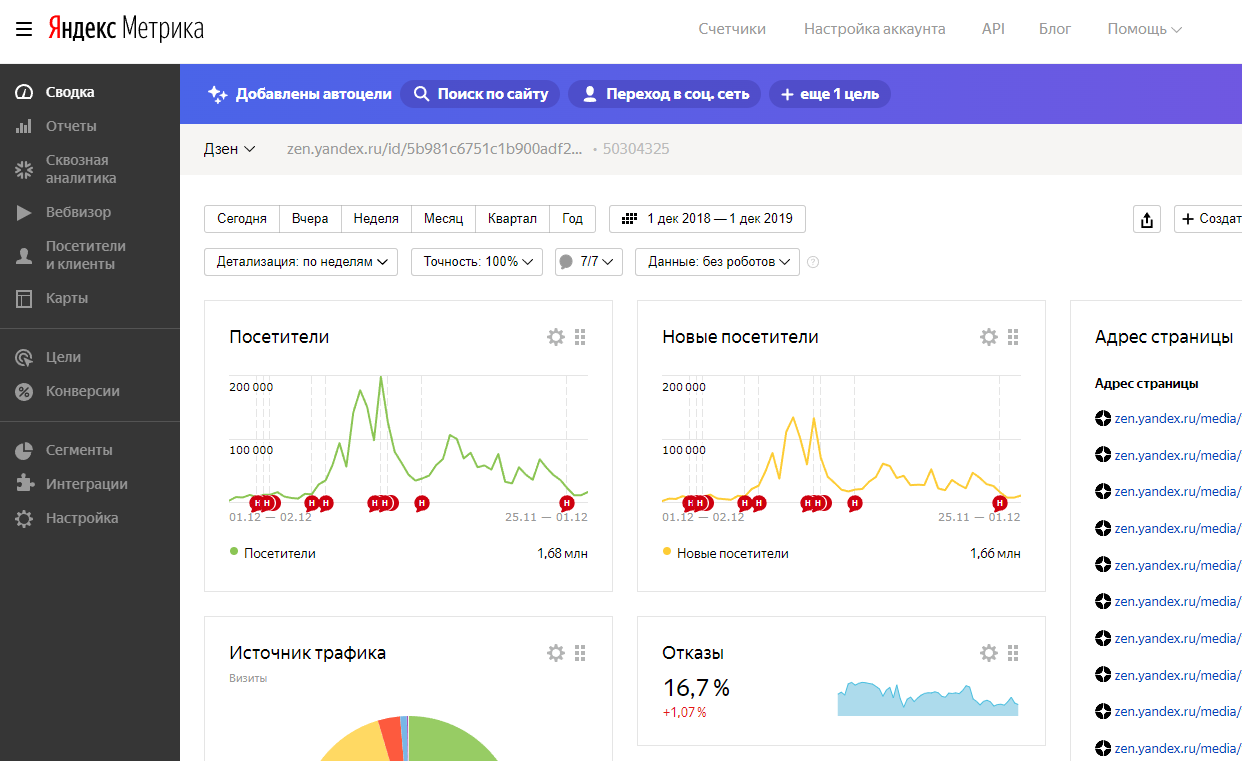Image resolution: width=1242 pixels, height=761 pixels.
Task: Expand the Дзен counter selector
Action: (x=230, y=149)
